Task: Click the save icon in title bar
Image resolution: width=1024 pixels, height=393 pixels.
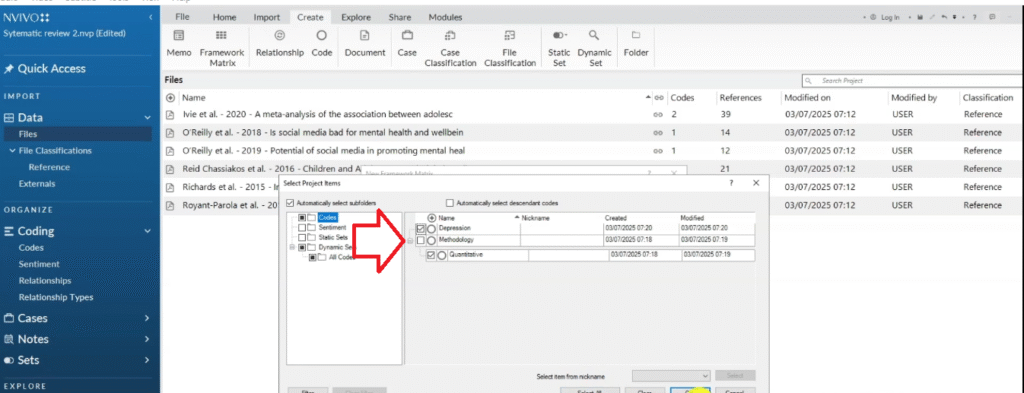Action: click(920, 17)
